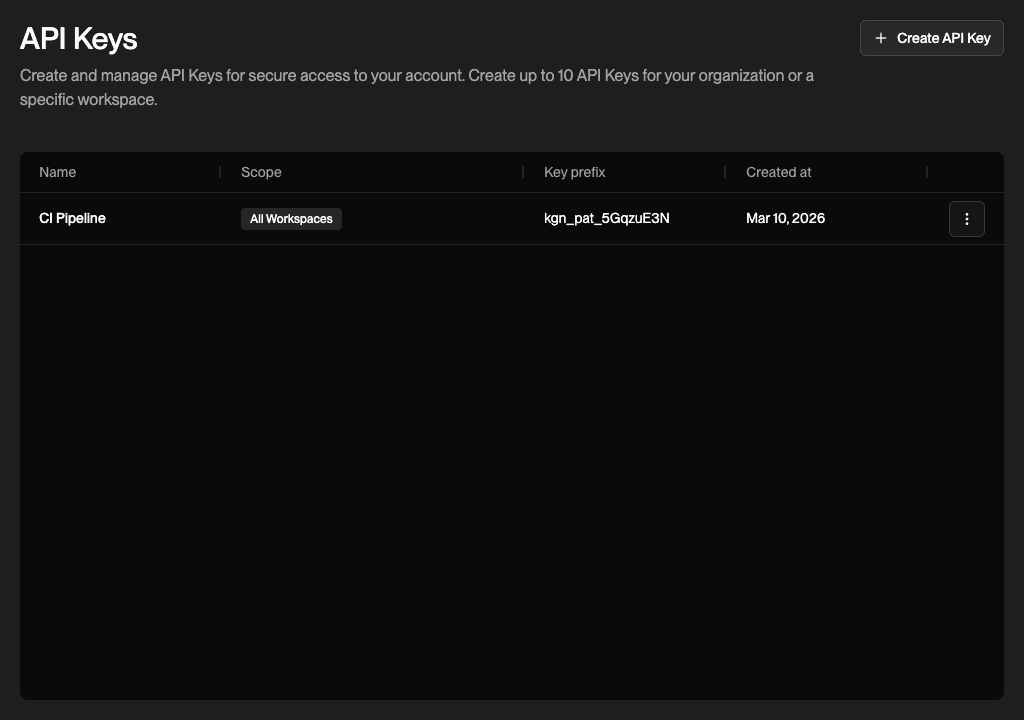Click the divider after the Key prefix header
This screenshot has height=720, width=1024.
[x=725, y=172]
